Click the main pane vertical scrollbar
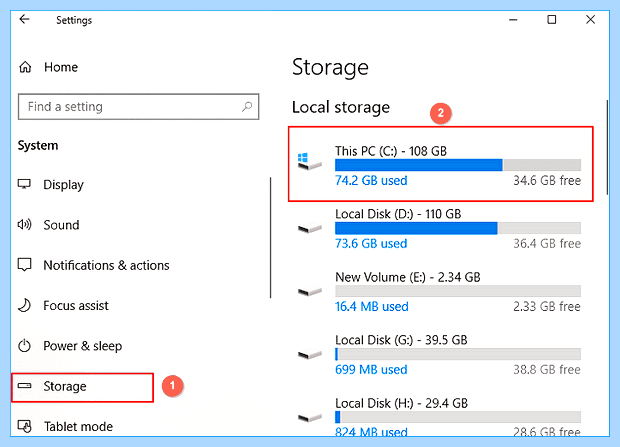 point(607,148)
